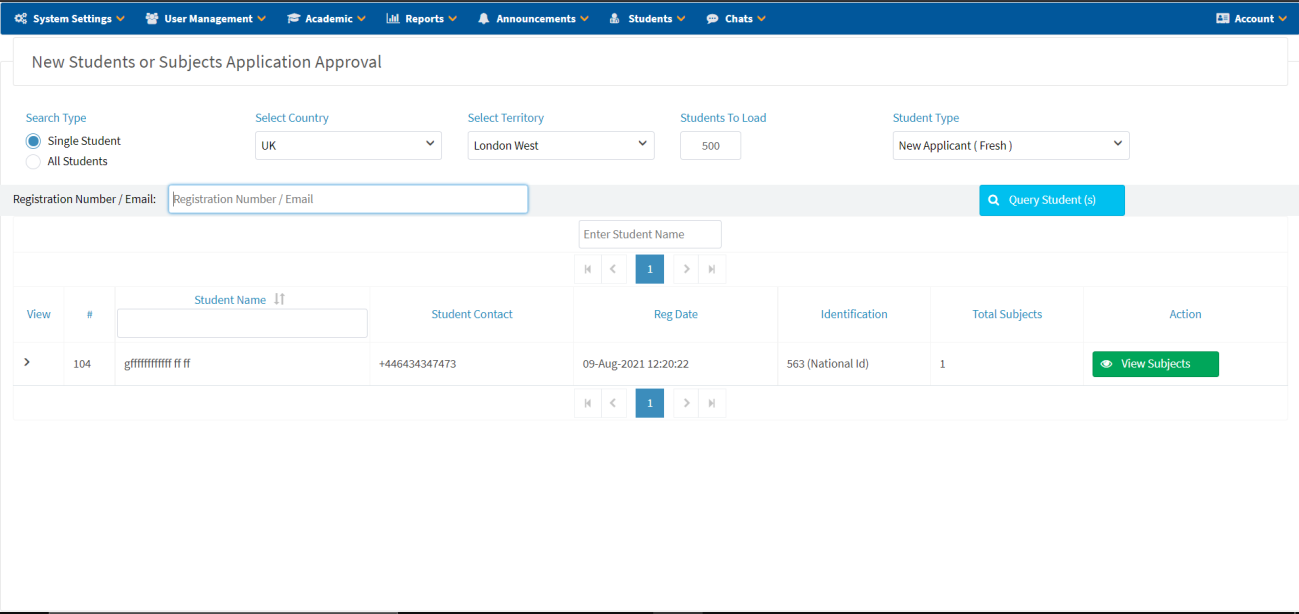Viewport: 1299px width, 614px height.
Task: Click the next-page arrow in bottom pagination
Action: 686,403
